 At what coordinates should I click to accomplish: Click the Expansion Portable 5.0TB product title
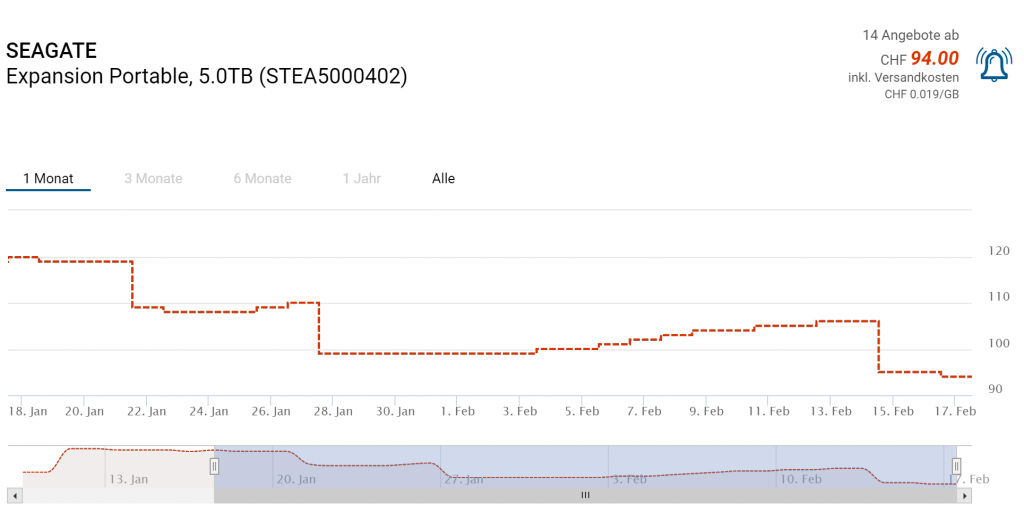point(206,77)
